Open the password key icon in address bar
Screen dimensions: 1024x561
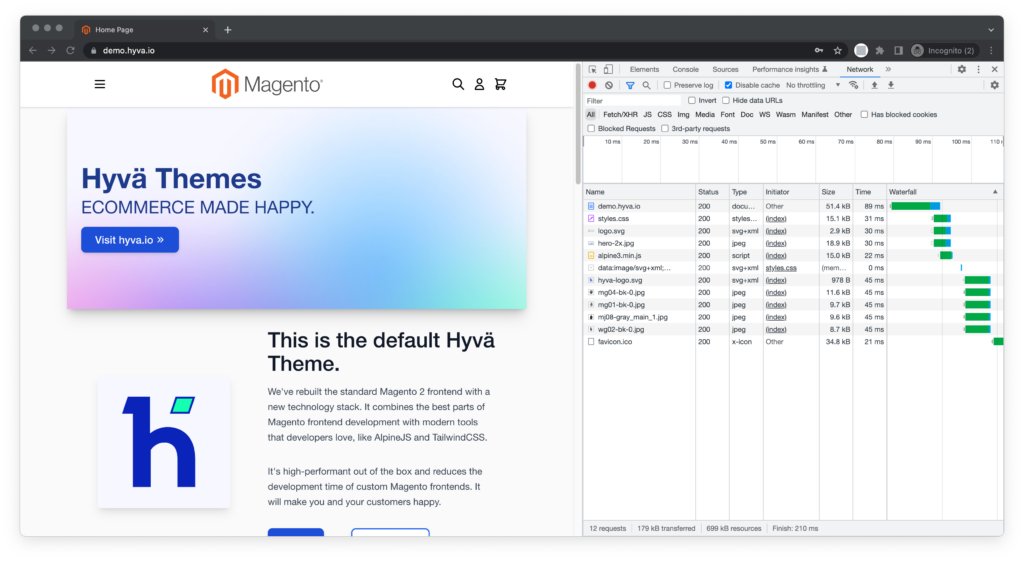(x=819, y=50)
